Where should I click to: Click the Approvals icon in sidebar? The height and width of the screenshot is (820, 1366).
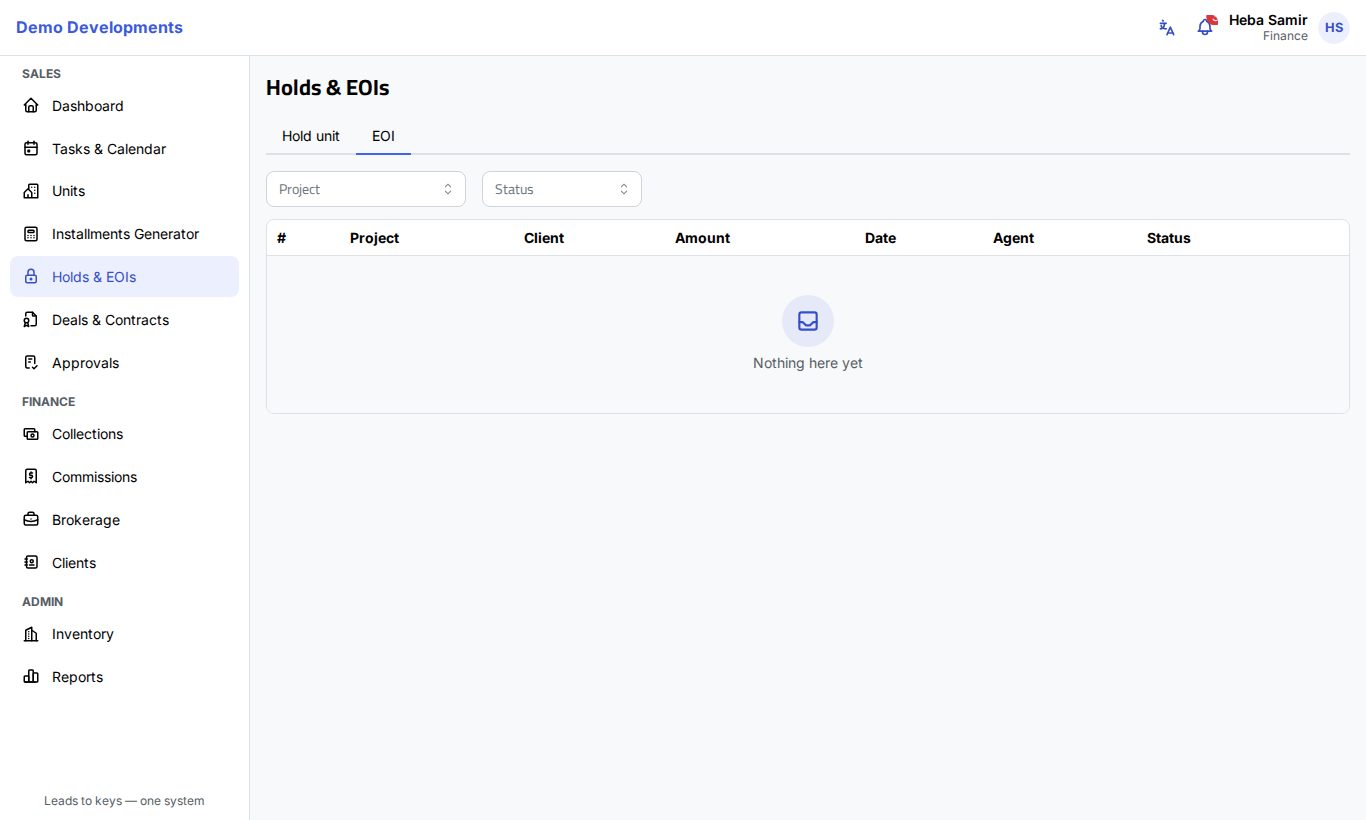pyautogui.click(x=31, y=363)
